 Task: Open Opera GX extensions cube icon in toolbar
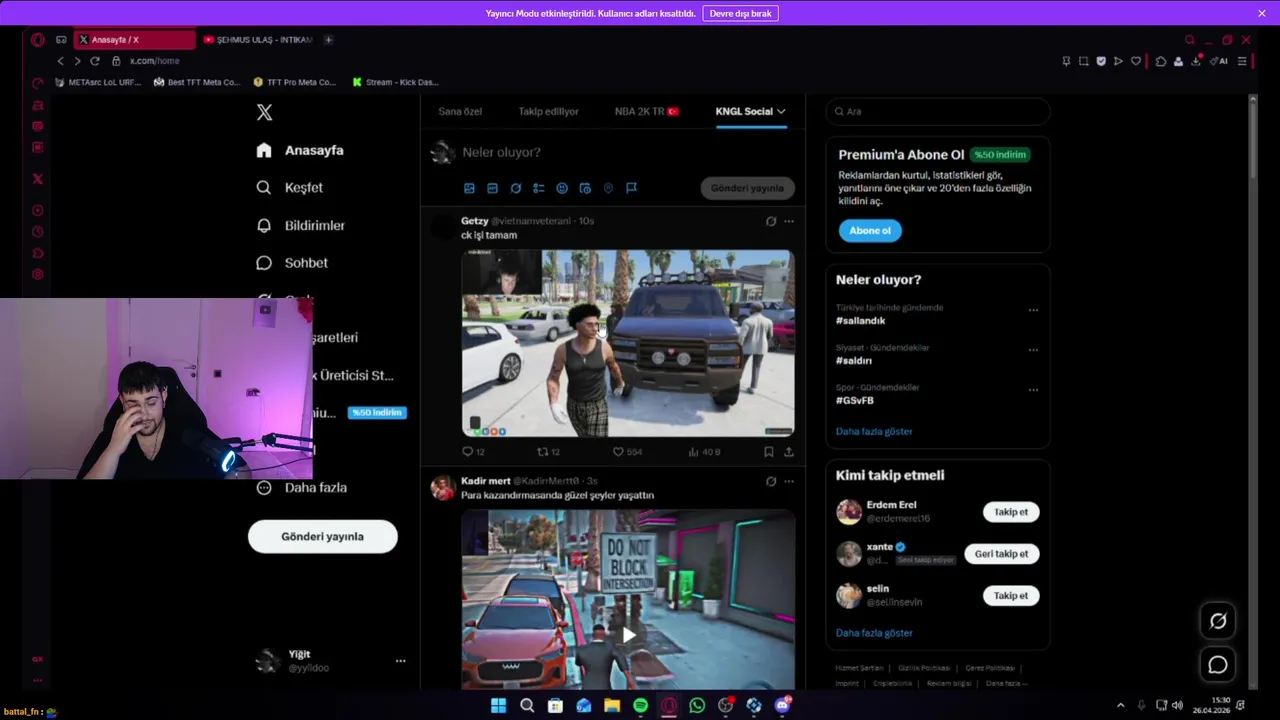(x=1160, y=61)
